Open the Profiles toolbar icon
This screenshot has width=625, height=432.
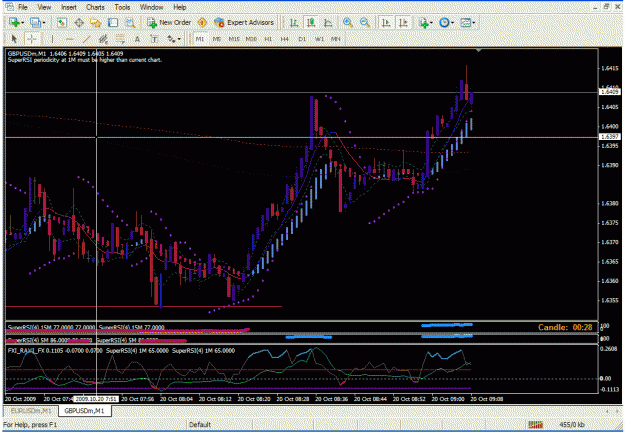click(35, 23)
